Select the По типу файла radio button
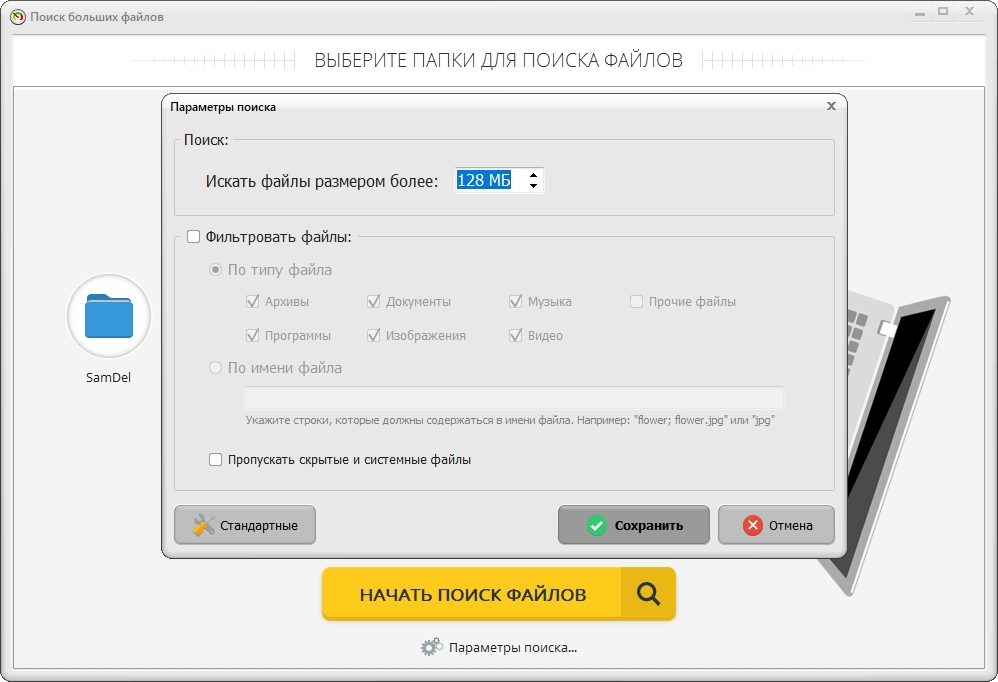This screenshot has height=682, width=998. coord(215,270)
